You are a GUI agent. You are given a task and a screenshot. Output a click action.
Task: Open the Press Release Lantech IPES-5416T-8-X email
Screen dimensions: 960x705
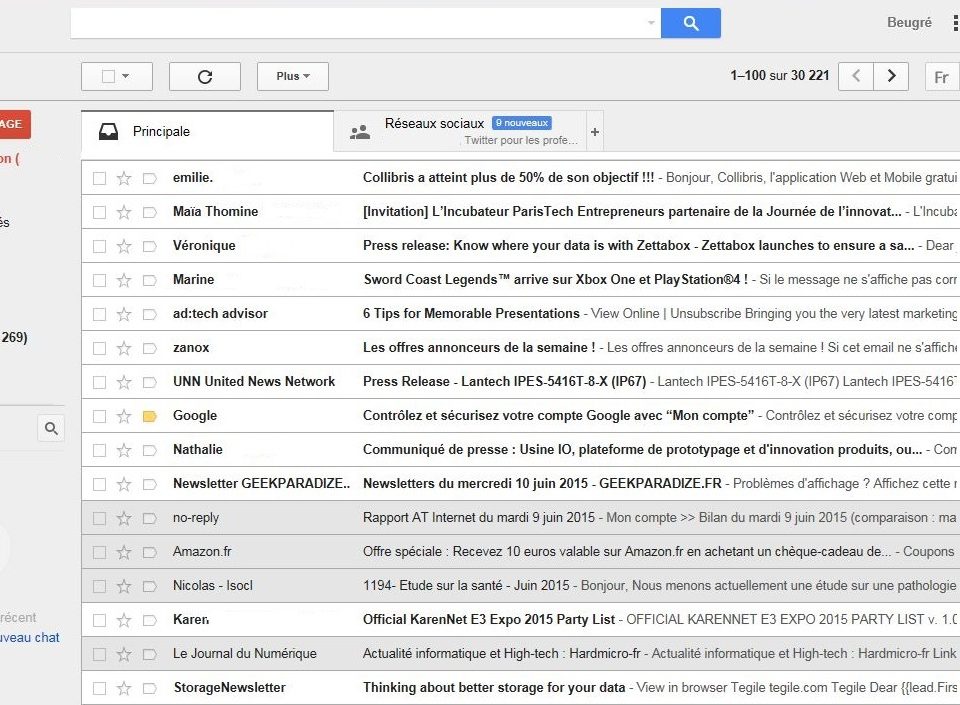519,382
